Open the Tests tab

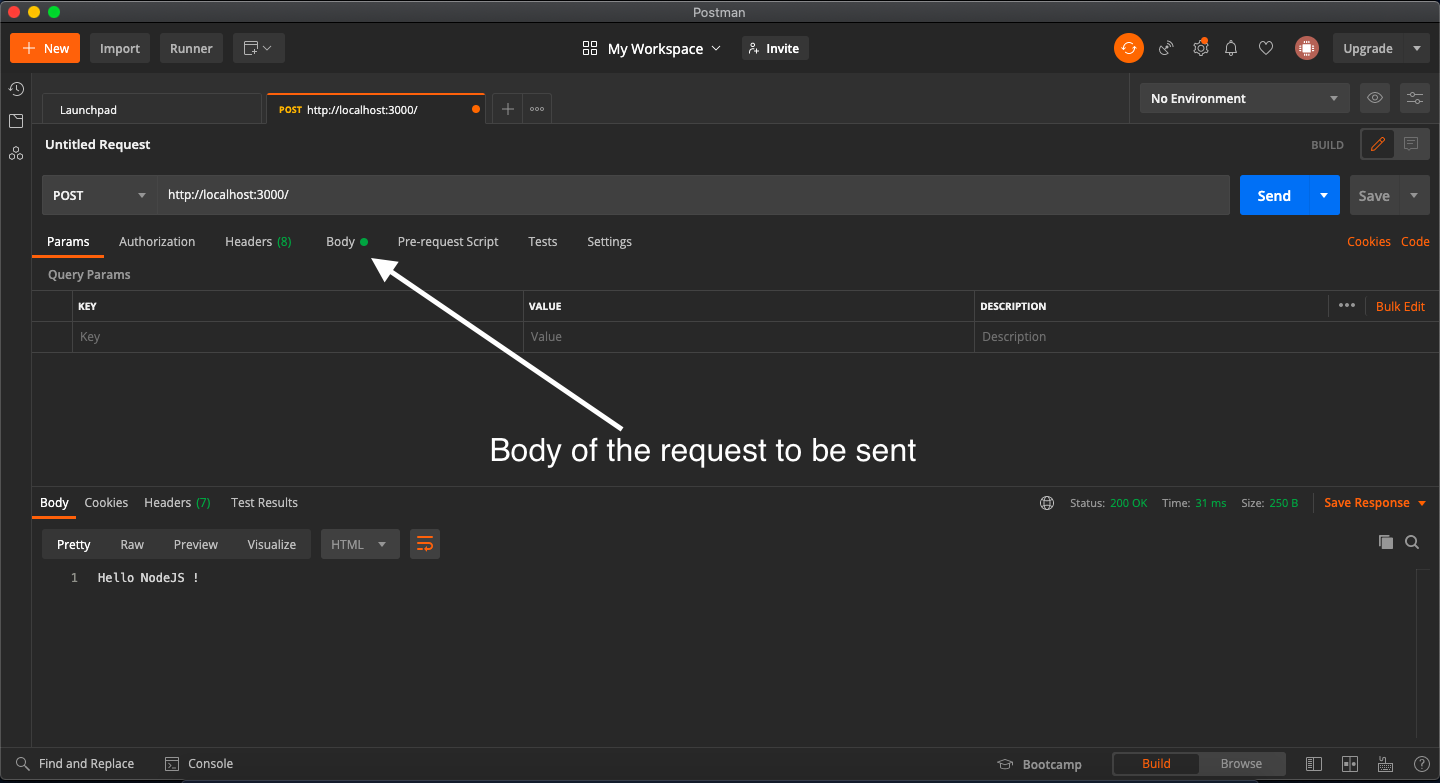click(543, 241)
